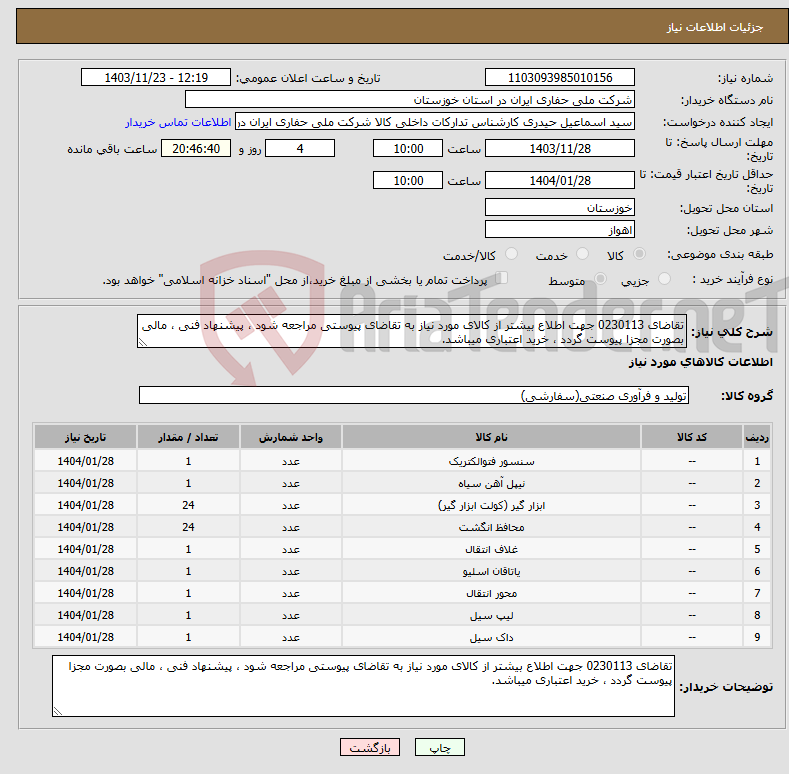789x774 pixels.
Task: Click the remaining days field showing 4
Action: pos(300,148)
